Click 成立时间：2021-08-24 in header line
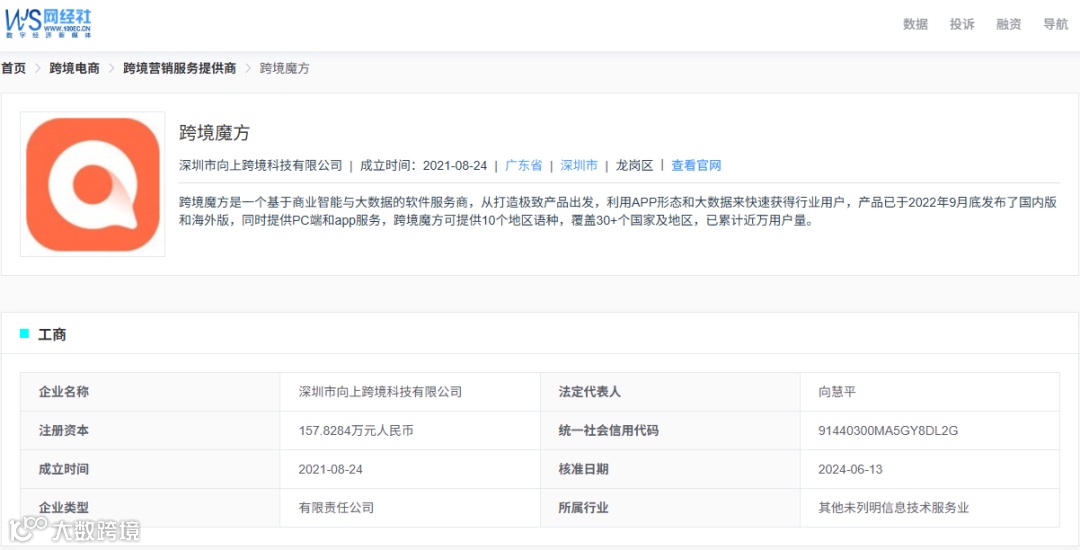Screen dimensions: 1080x550 (x=424, y=165)
